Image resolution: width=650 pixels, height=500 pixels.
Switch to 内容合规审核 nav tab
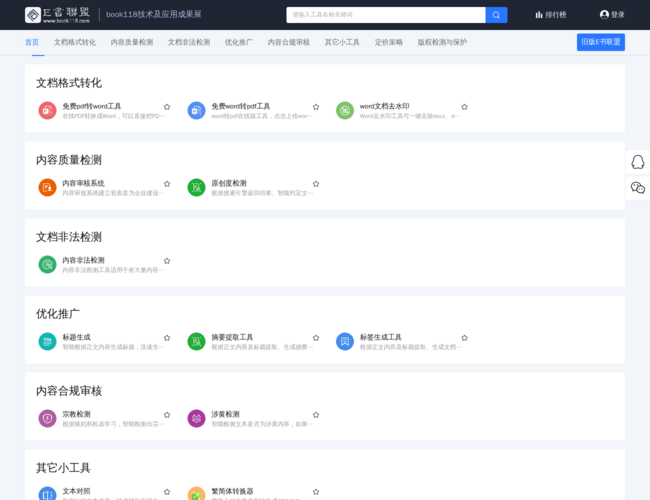click(x=289, y=42)
